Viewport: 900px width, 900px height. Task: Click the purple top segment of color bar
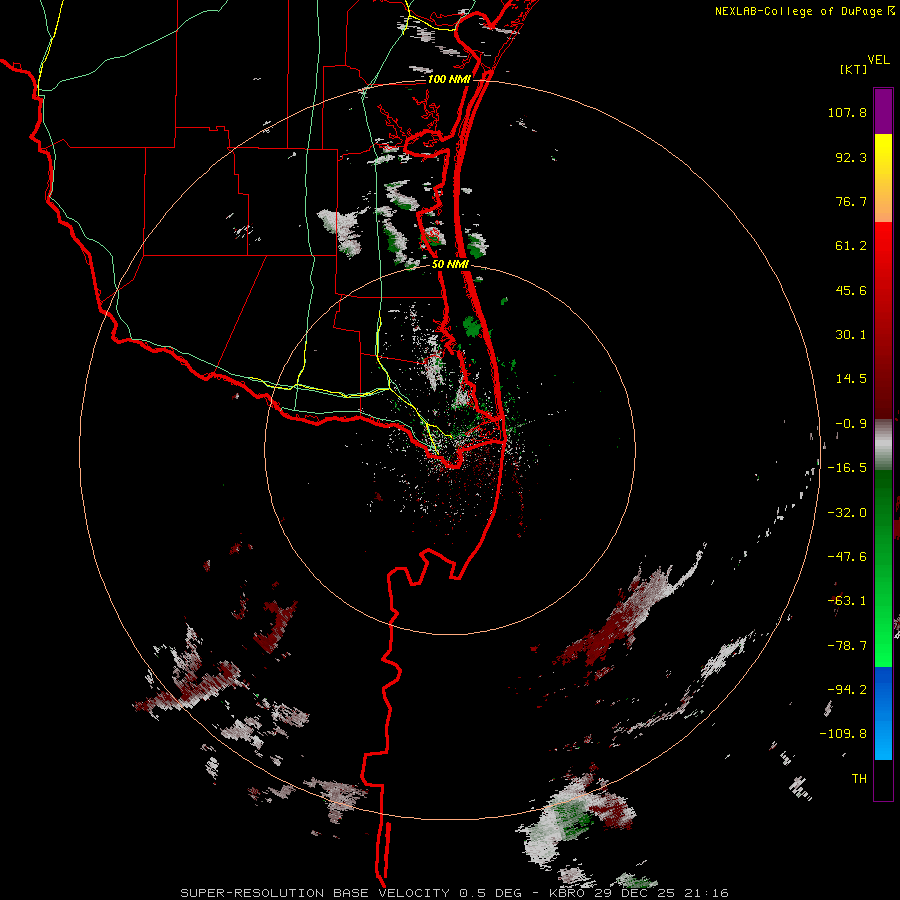883,111
